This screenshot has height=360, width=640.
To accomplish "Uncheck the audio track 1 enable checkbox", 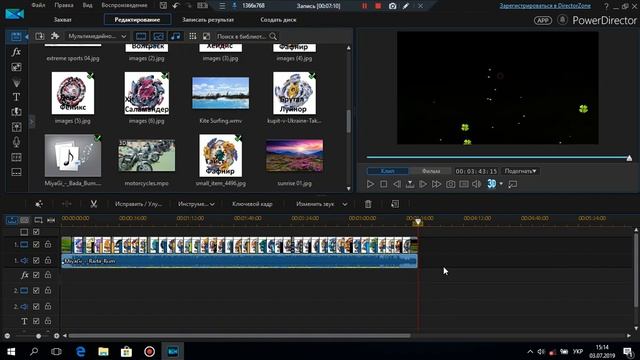I will (36, 260).
